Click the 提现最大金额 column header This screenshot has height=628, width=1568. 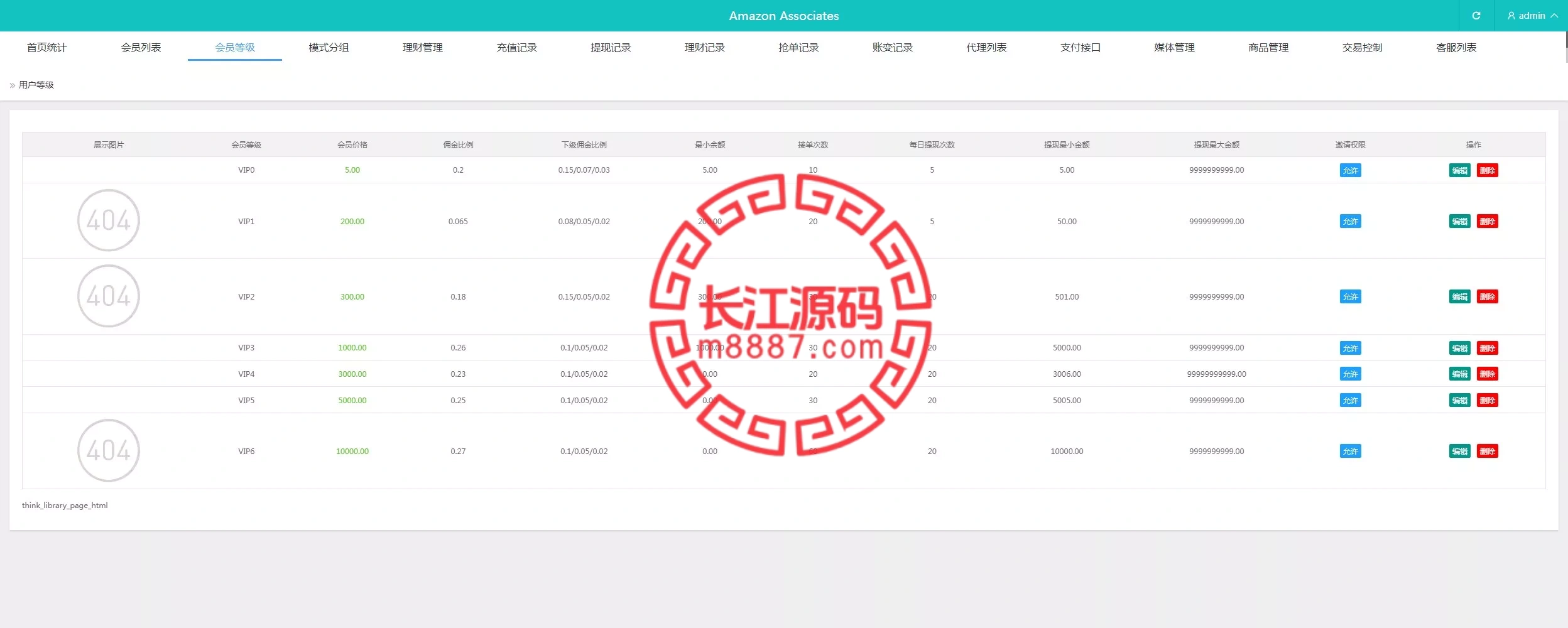(1217, 144)
